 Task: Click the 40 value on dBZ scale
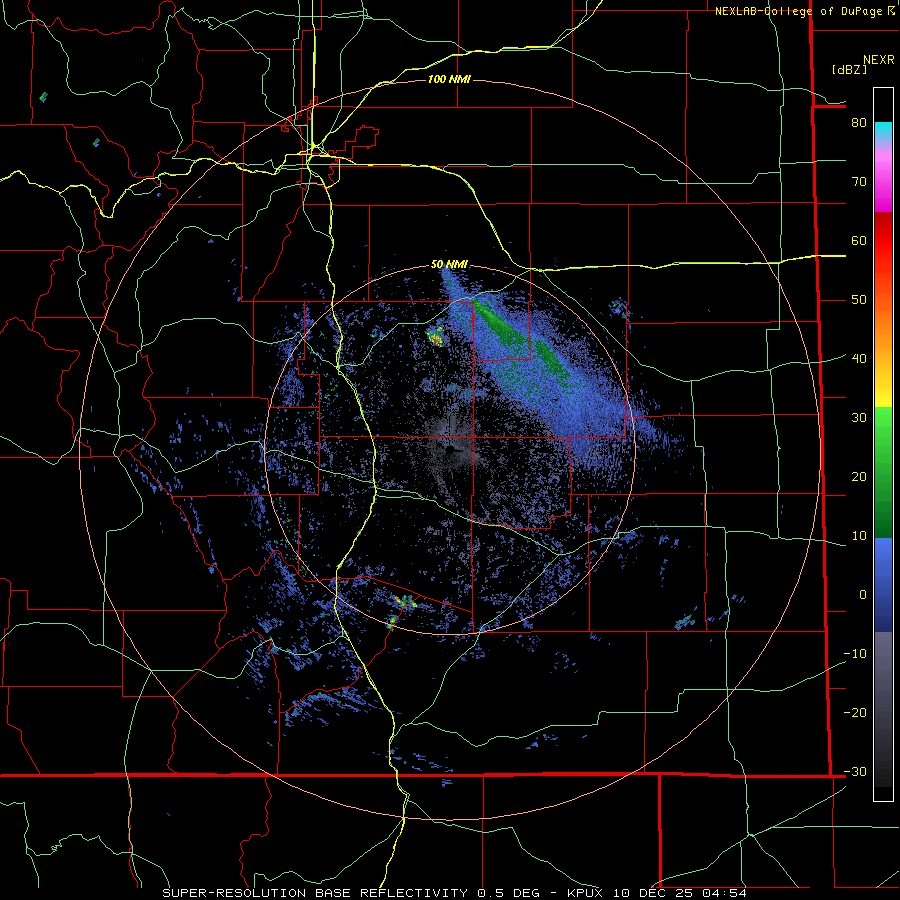[859, 358]
